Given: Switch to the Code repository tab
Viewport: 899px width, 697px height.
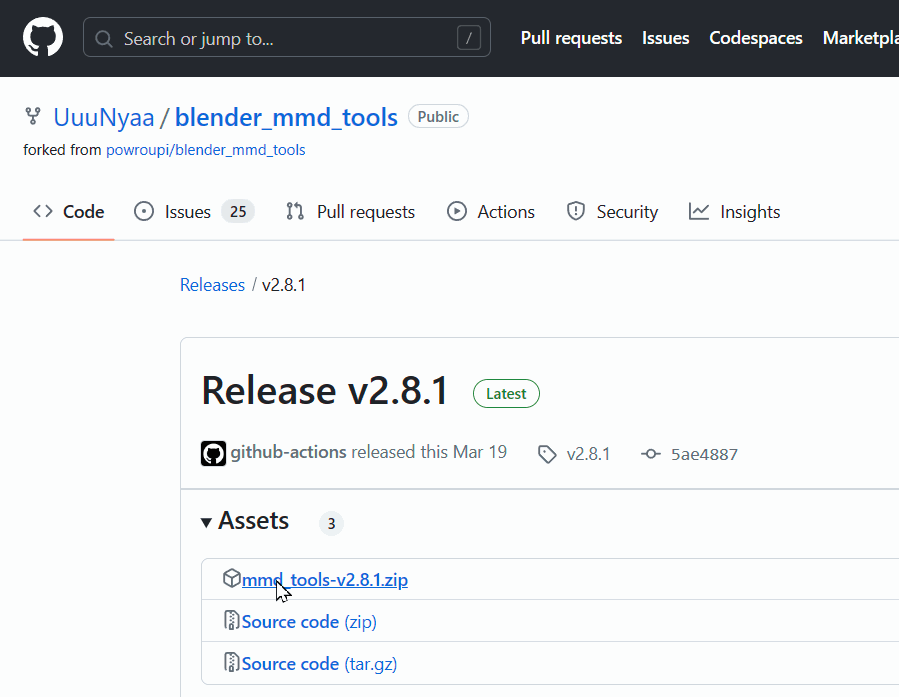Looking at the screenshot, I should click(69, 212).
